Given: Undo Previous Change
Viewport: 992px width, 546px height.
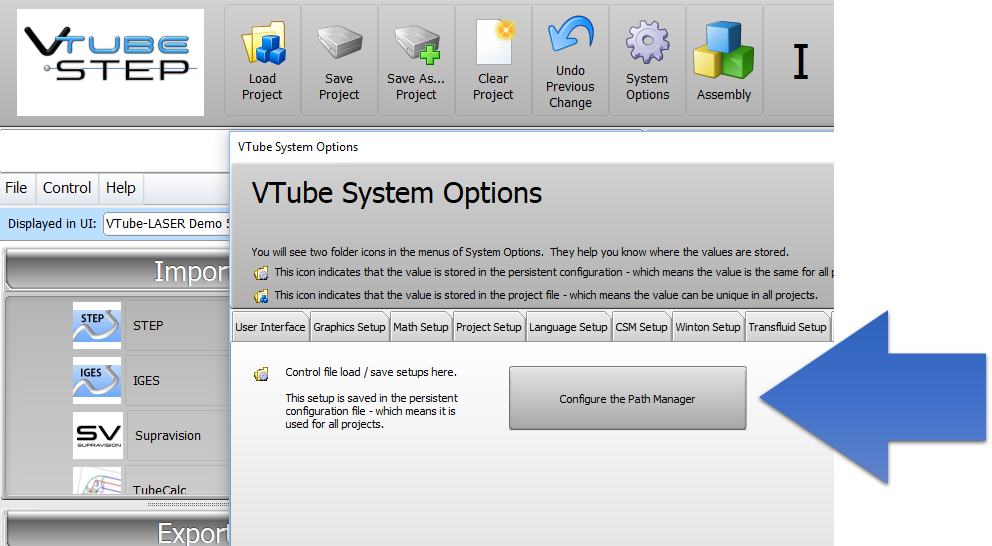Looking at the screenshot, I should [x=570, y=59].
